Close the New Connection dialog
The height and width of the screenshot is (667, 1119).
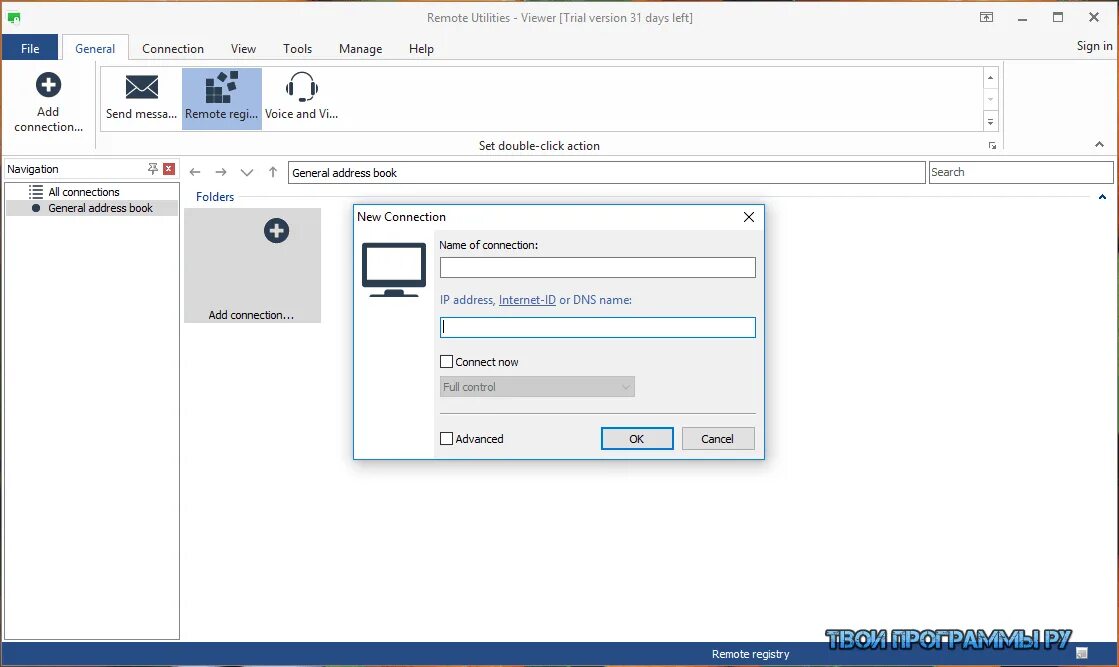[749, 217]
